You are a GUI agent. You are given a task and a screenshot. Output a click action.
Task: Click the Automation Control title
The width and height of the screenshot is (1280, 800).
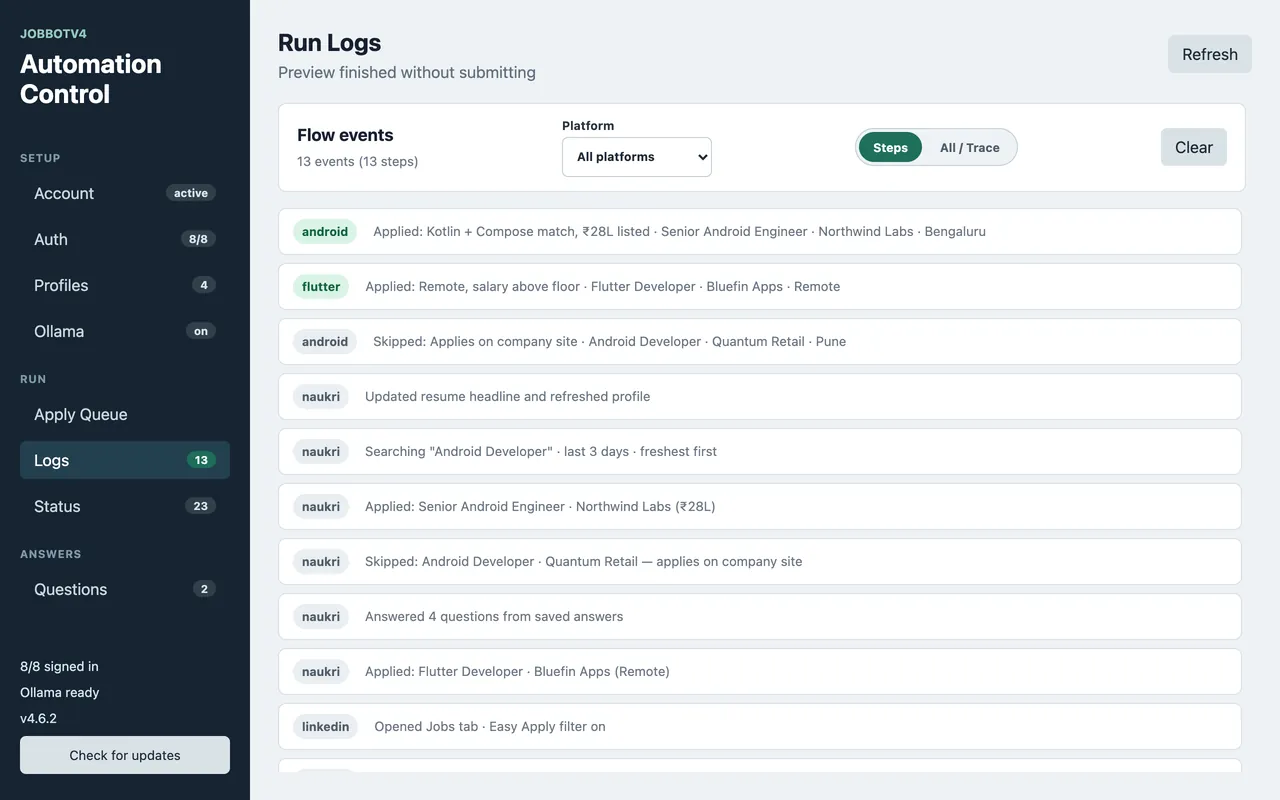(91, 79)
